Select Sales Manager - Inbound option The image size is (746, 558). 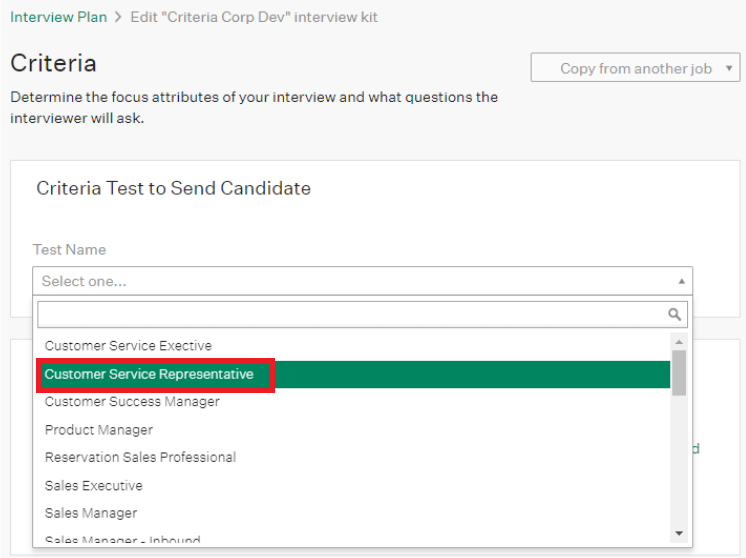click(122, 541)
